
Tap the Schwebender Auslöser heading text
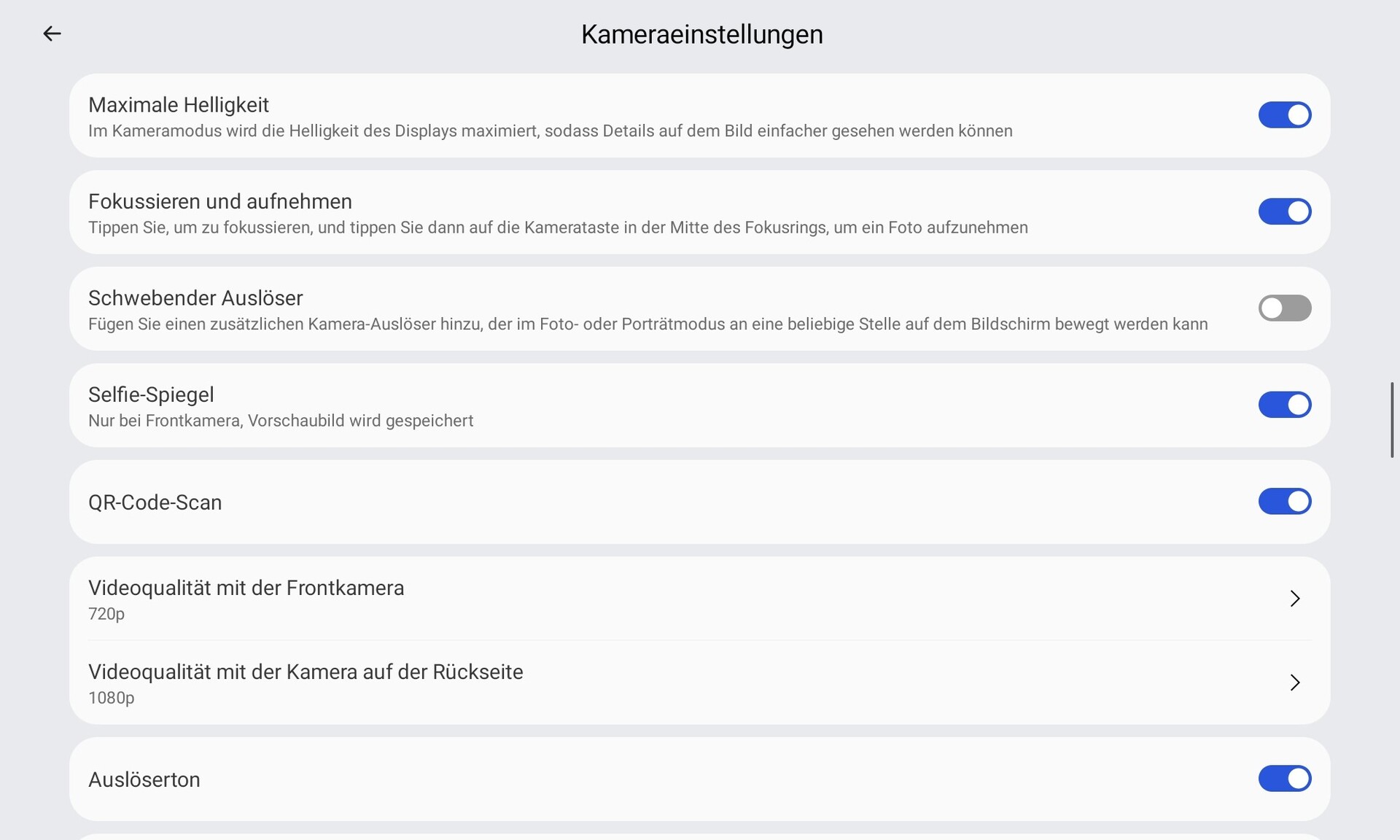(195, 298)
